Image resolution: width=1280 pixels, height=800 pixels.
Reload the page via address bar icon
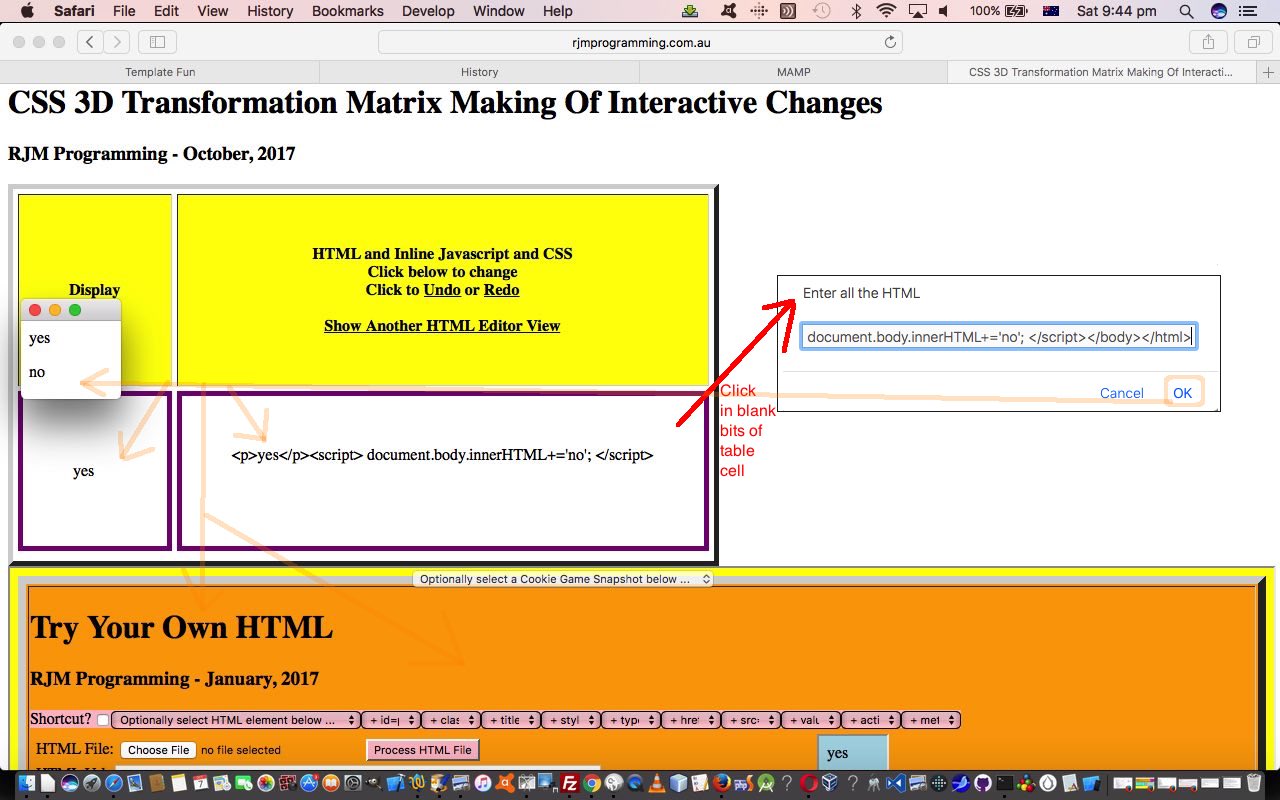click(x=890, y=43)
